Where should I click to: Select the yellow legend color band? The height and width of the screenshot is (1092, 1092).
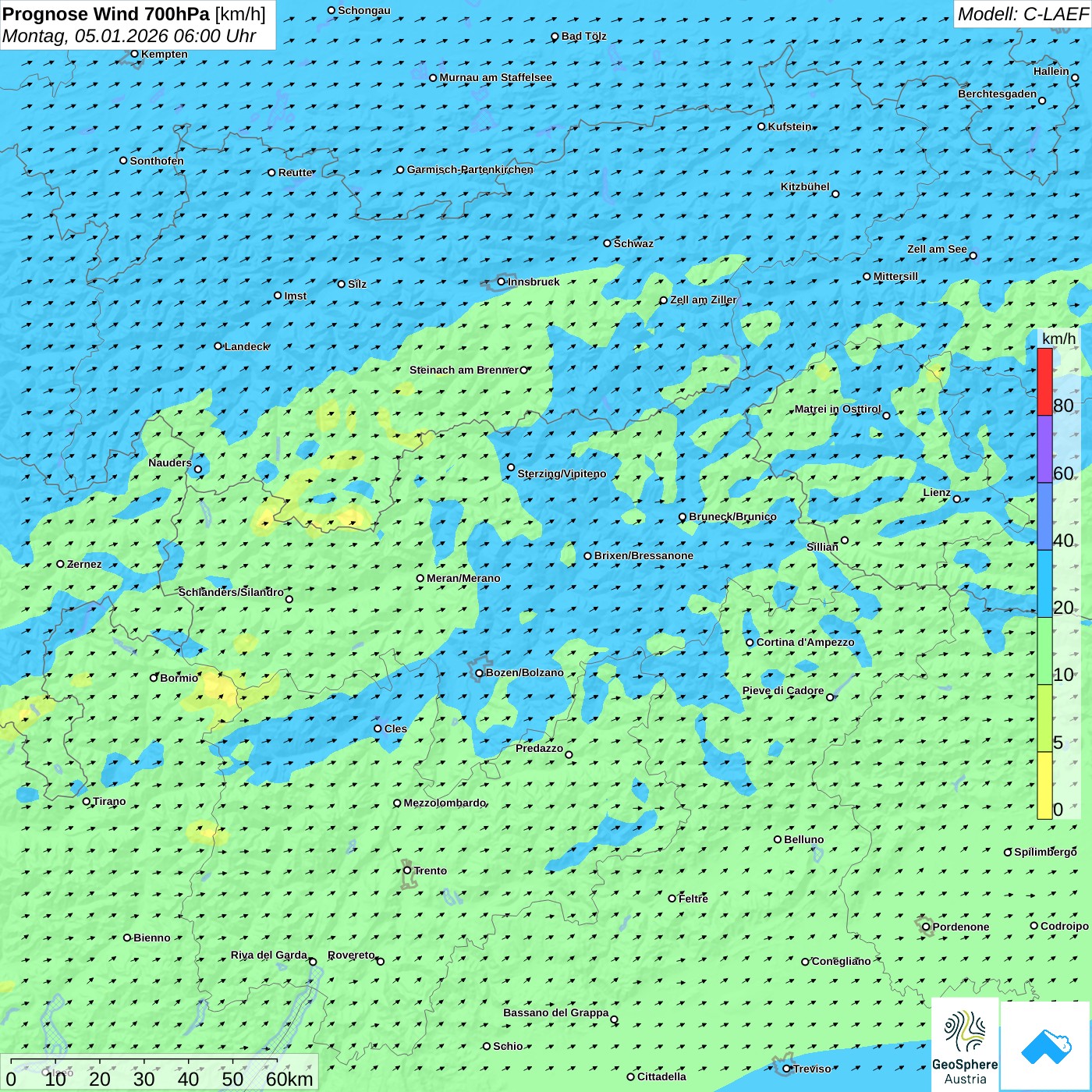point(1044,785)
